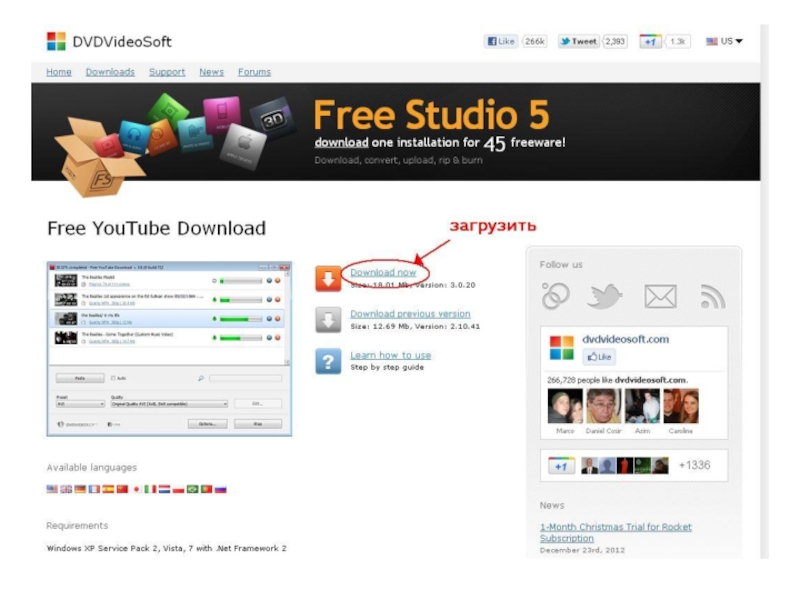800x600 pixels.
Task: Click the orange download arrow icon
Action: (x=328, y=279)
